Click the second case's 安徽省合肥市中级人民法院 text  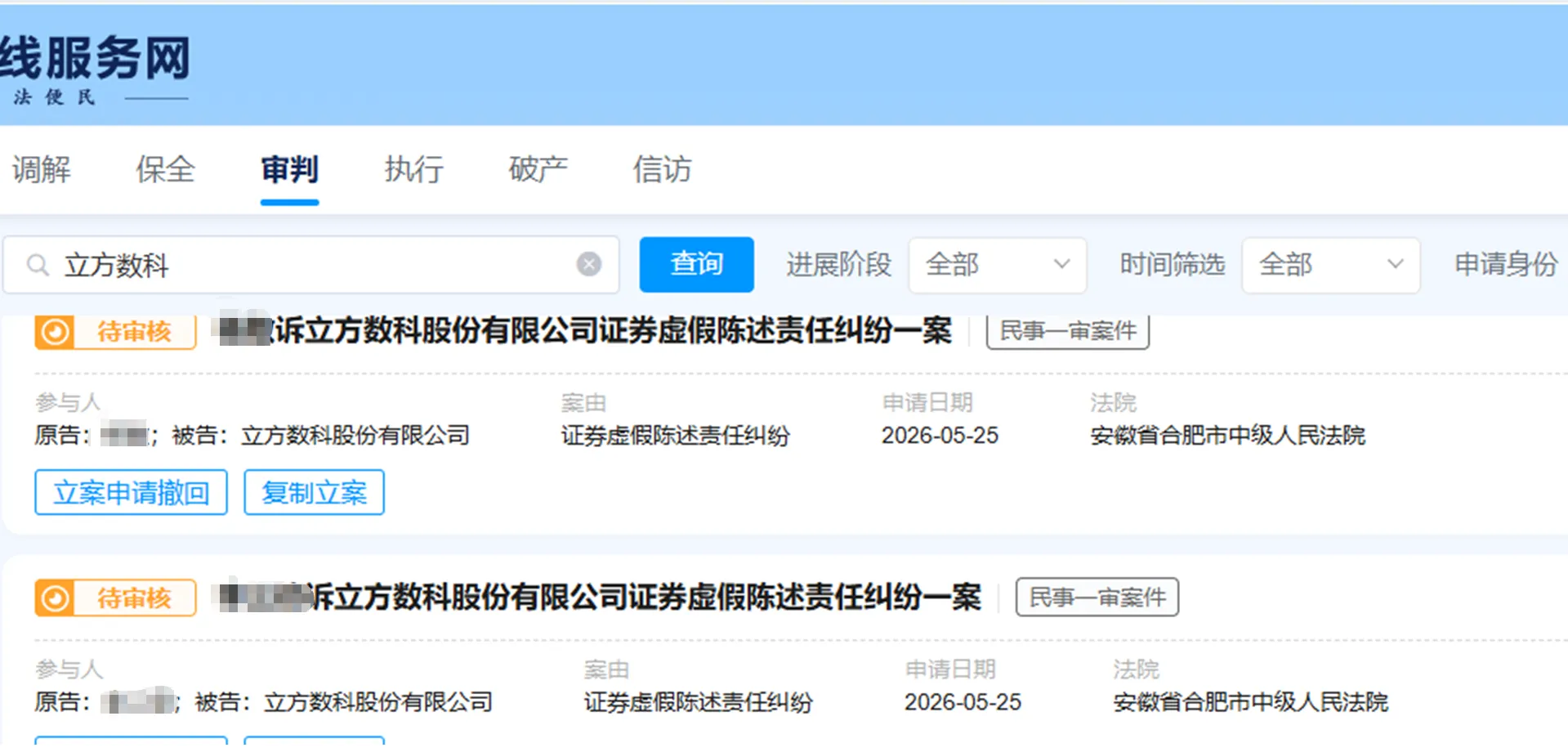(x=1251, y=702)
